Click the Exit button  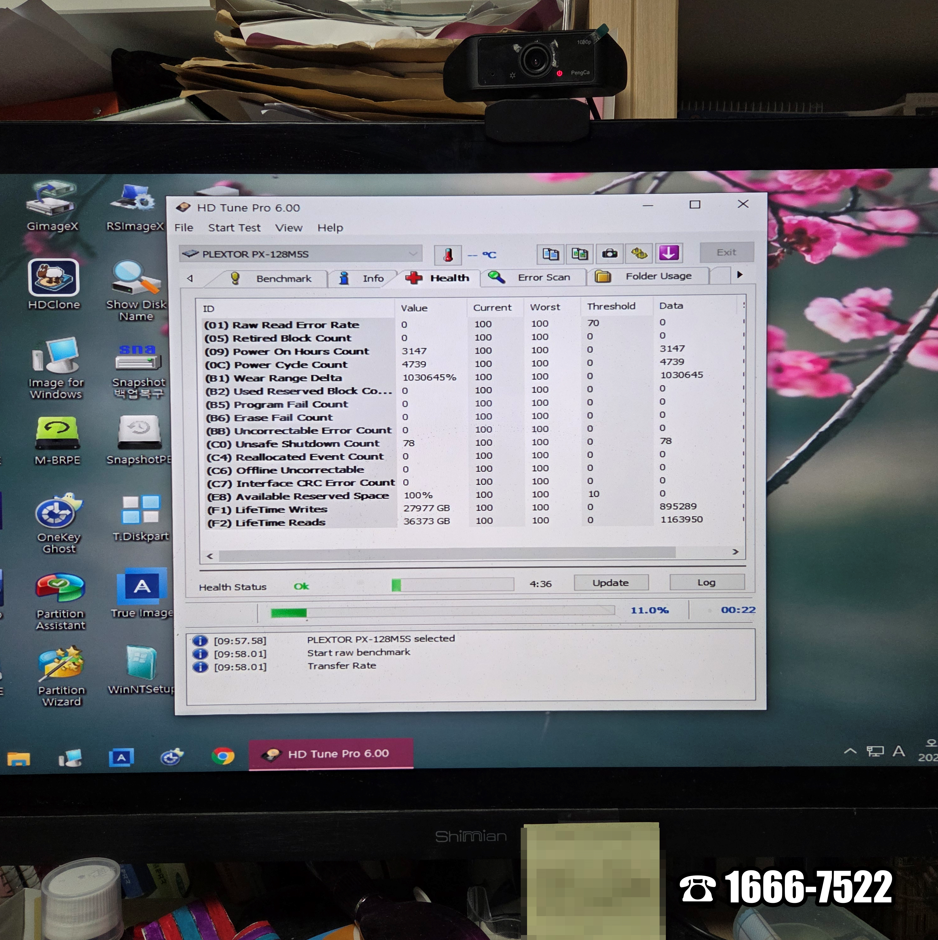(x=726, y=252)
